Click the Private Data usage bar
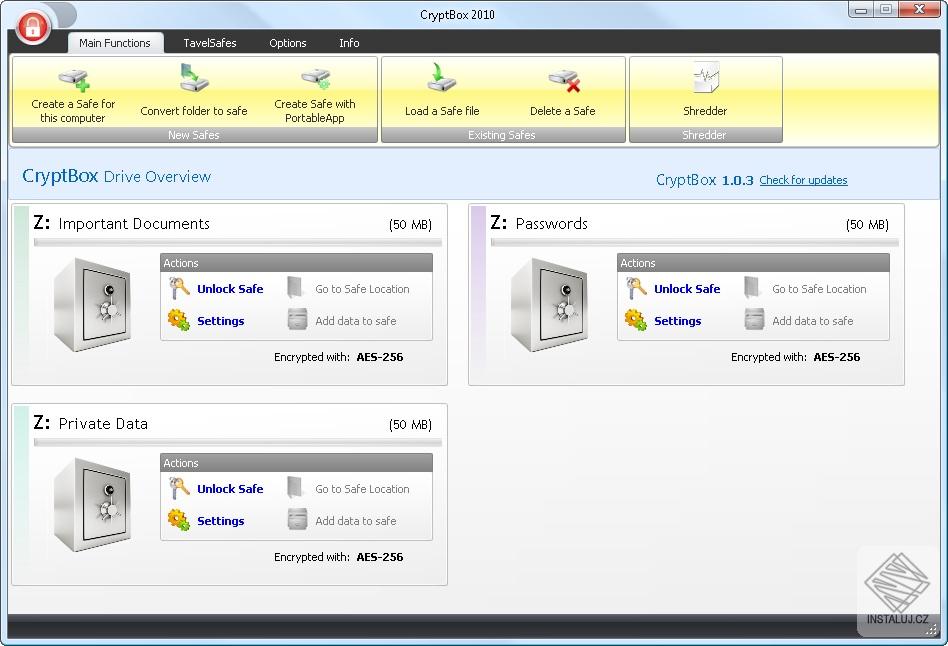Image resolution: width=948 pixels, height=646 pixels. (238, 443)
